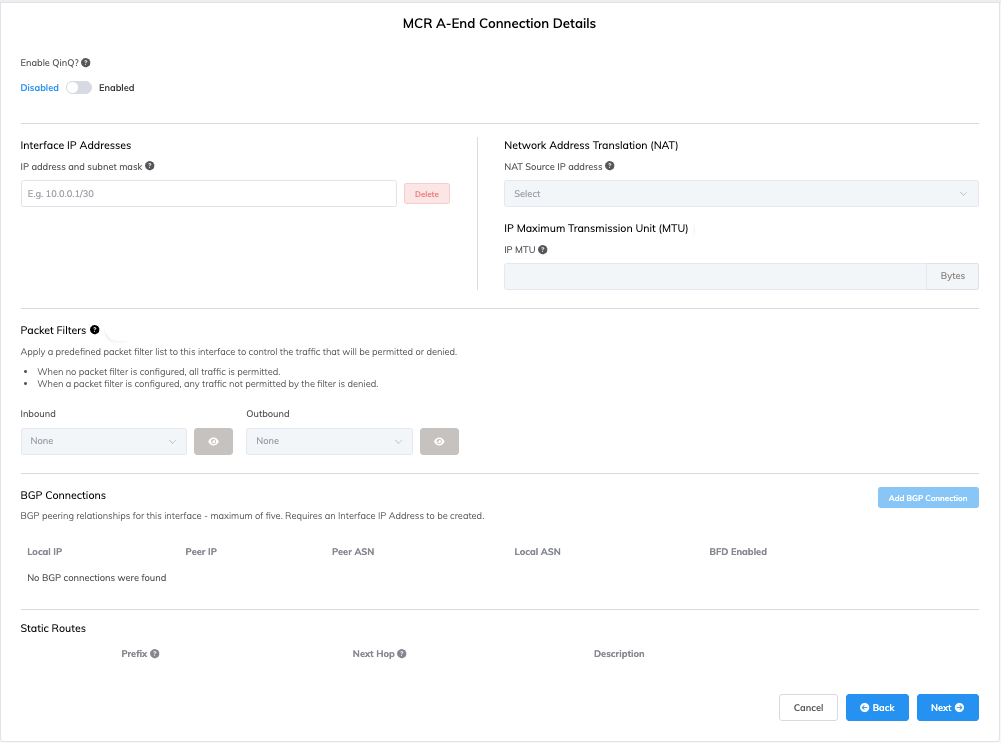Open the NAT Source IP address dropdown
Screen dimensions: 1001x743
[x=741, y=193]
